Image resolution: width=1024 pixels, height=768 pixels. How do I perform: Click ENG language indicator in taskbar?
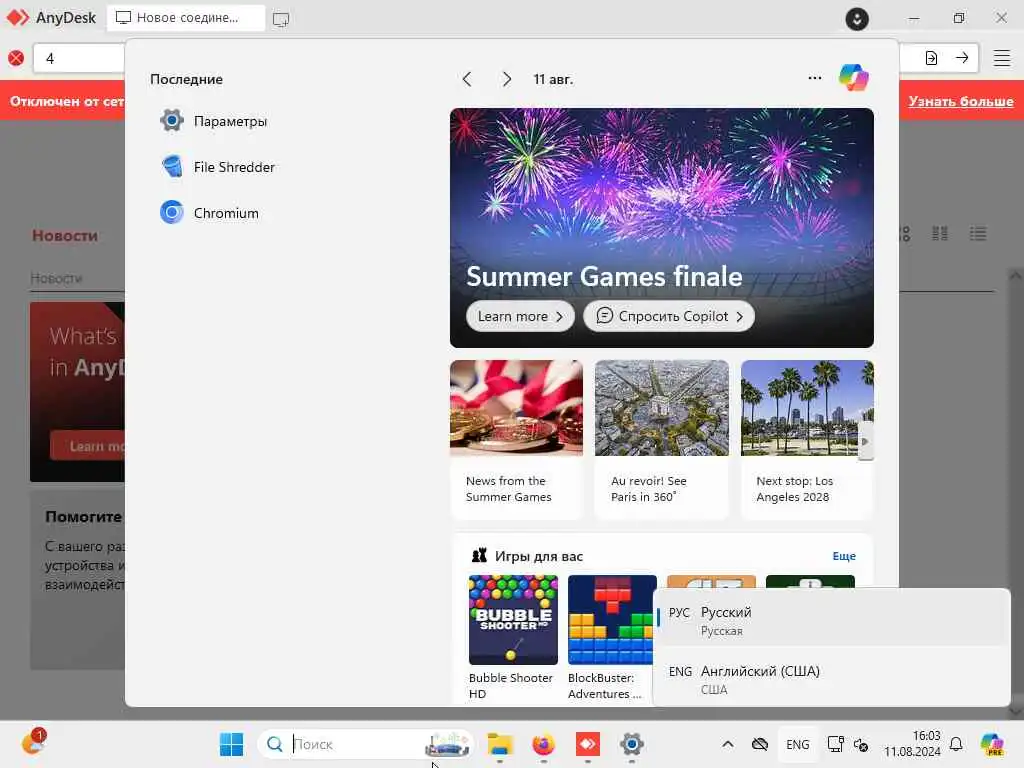[797, 744]
